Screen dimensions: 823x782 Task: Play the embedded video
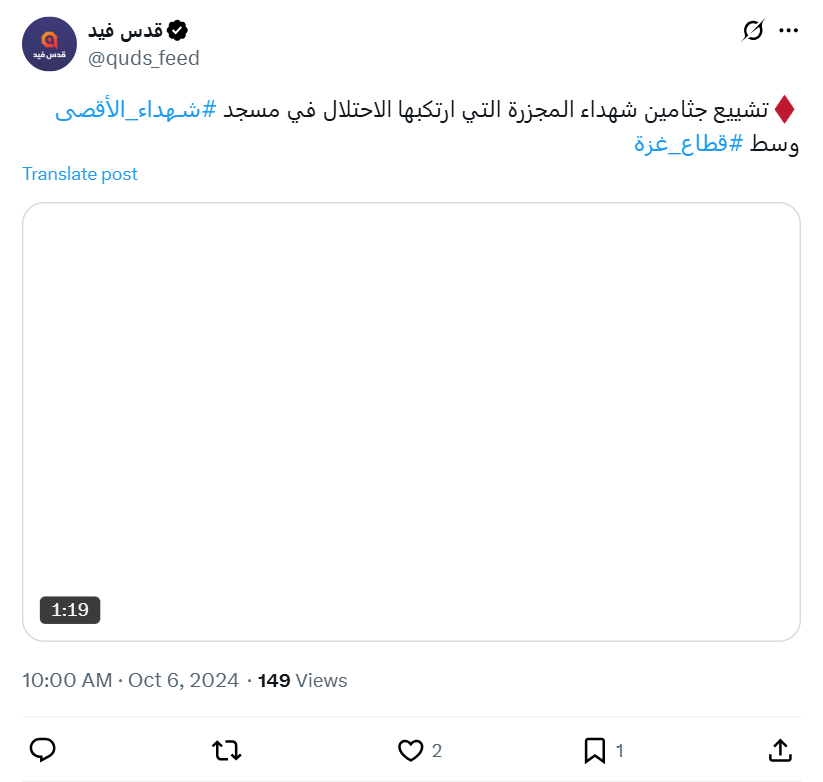click(x=411, y=421)
